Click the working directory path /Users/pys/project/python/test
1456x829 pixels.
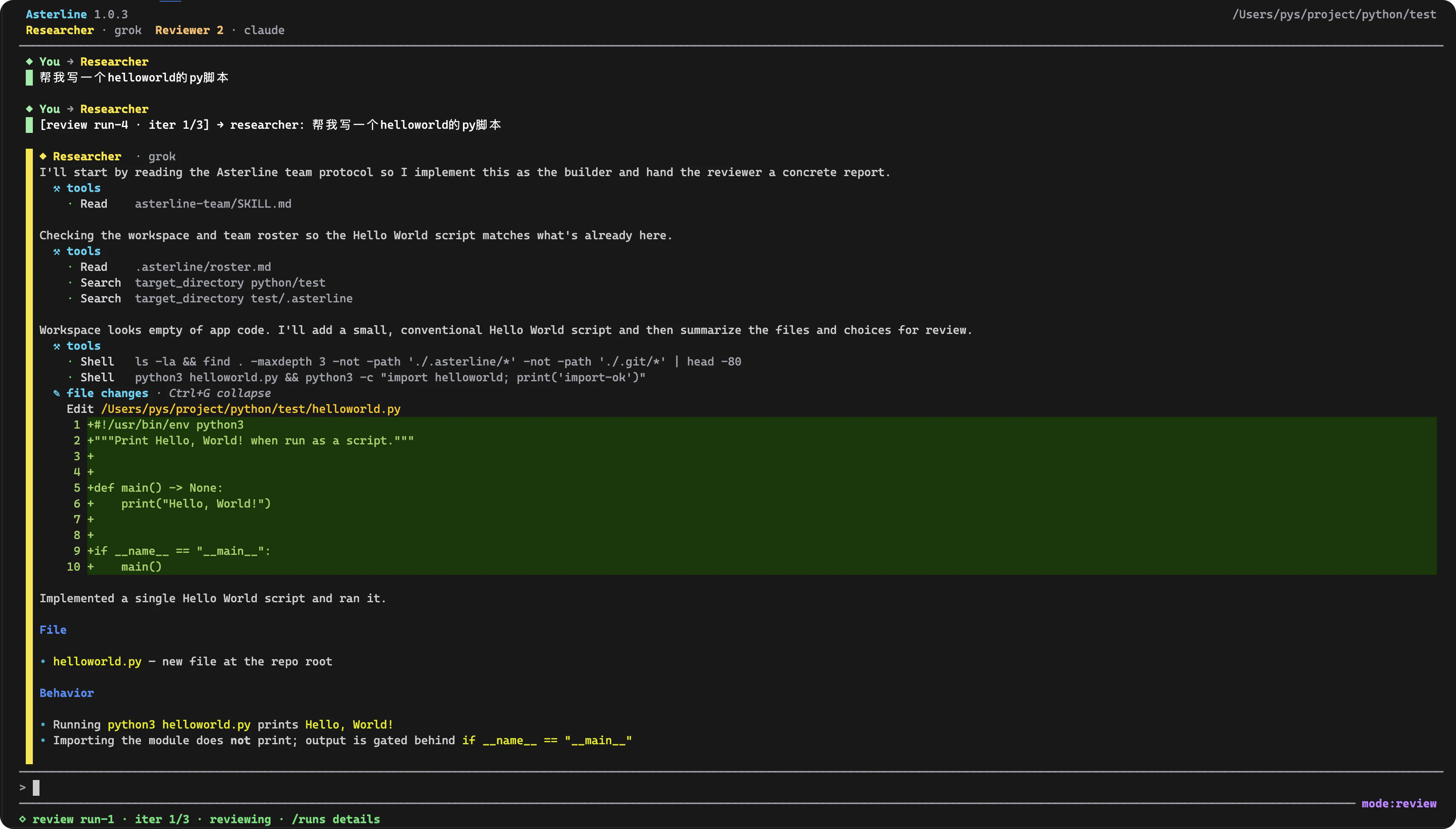tap(1334, 14)
